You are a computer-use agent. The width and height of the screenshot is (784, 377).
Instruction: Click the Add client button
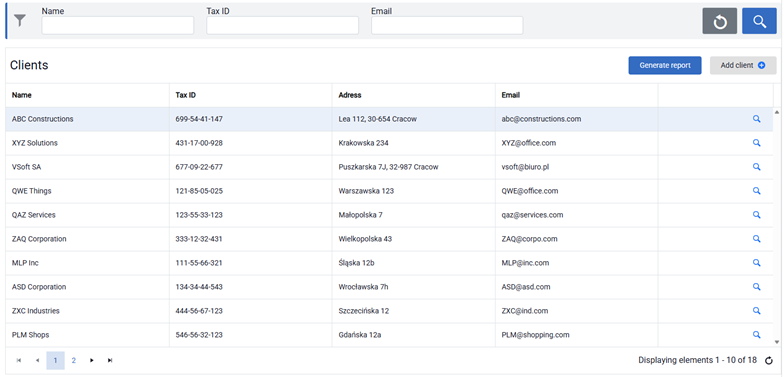(x=743, y=66)
